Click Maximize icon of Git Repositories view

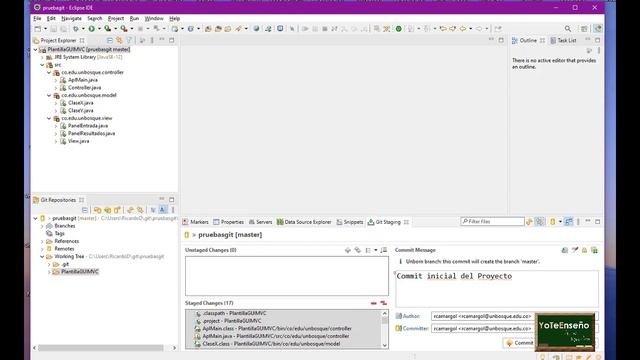(x=171, y=199)
